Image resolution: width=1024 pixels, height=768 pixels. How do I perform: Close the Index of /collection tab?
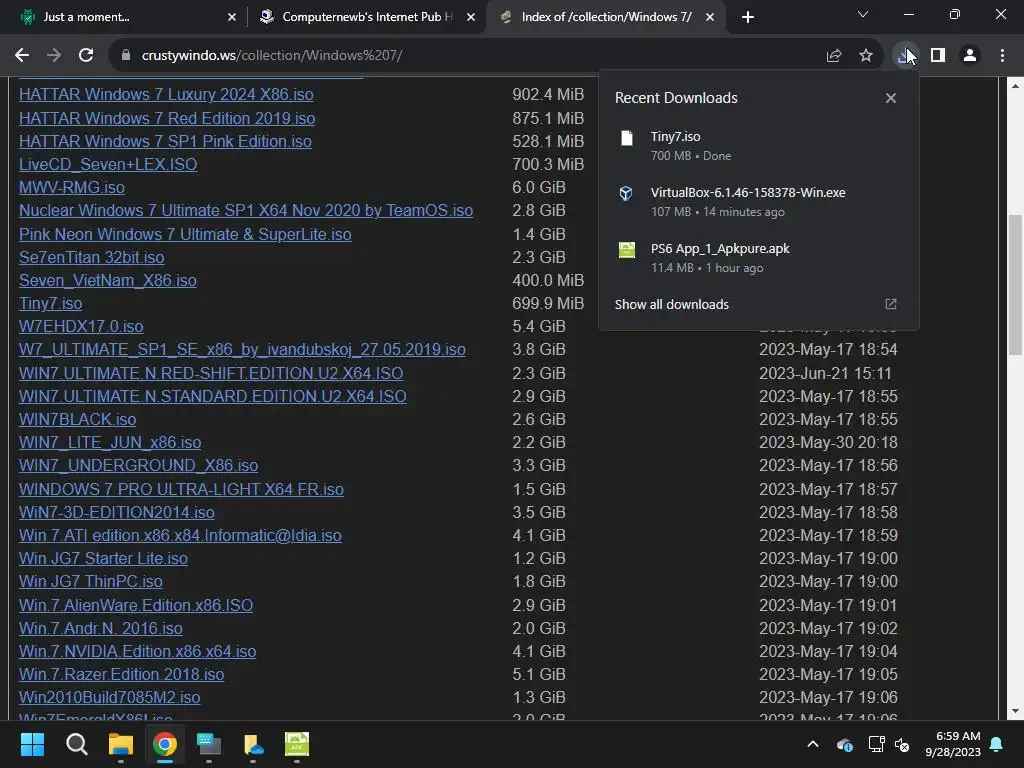click(710, 17)
